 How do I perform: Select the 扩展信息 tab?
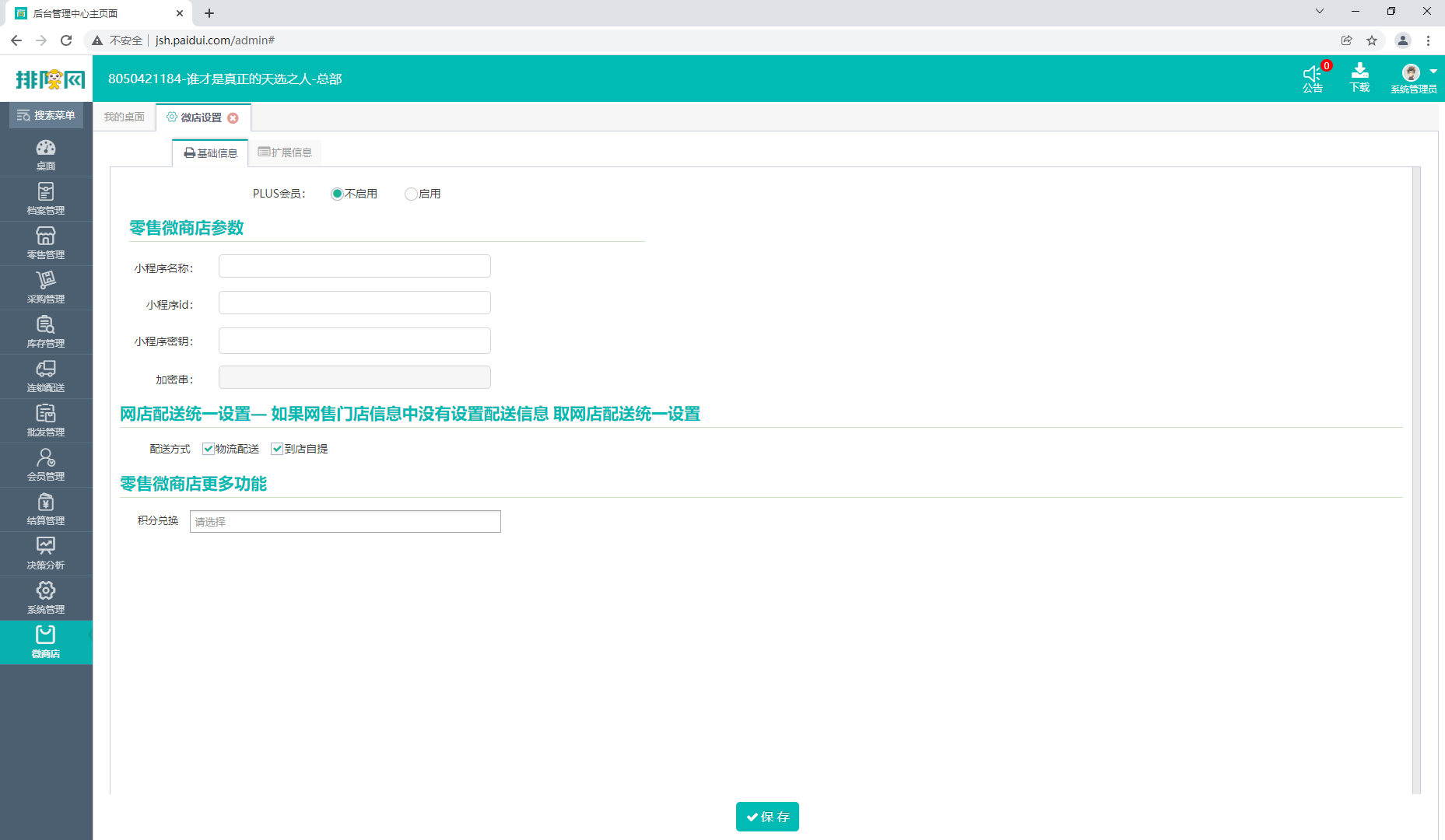285,152
